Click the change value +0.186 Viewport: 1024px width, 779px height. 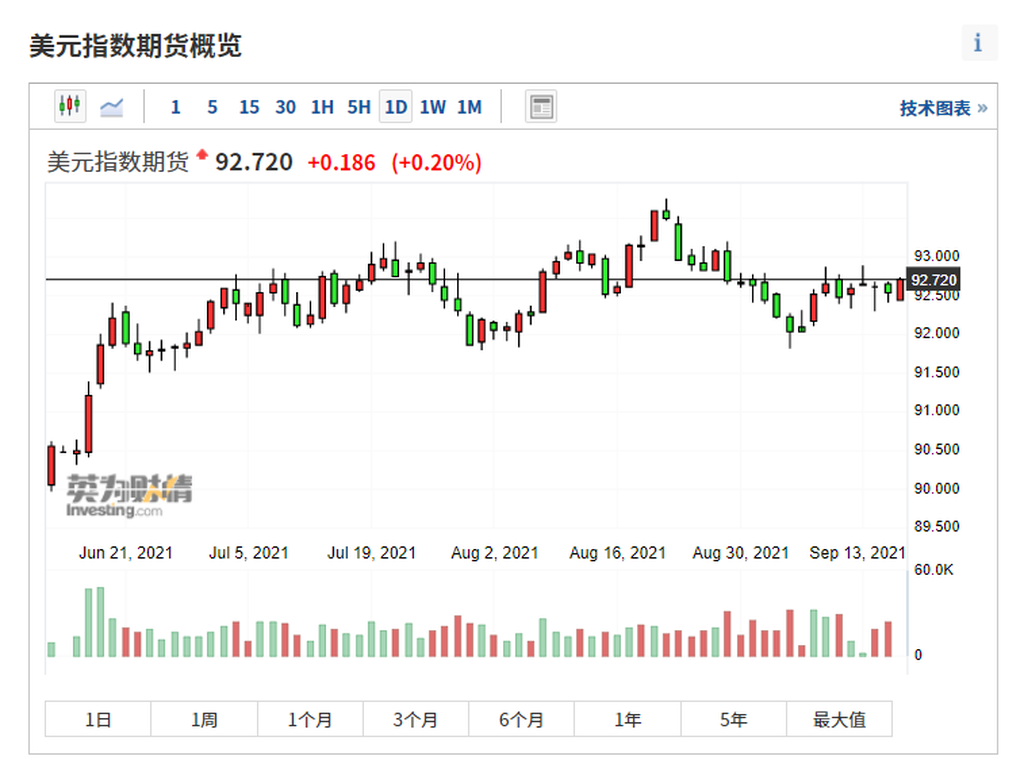[x=342, y=163]
